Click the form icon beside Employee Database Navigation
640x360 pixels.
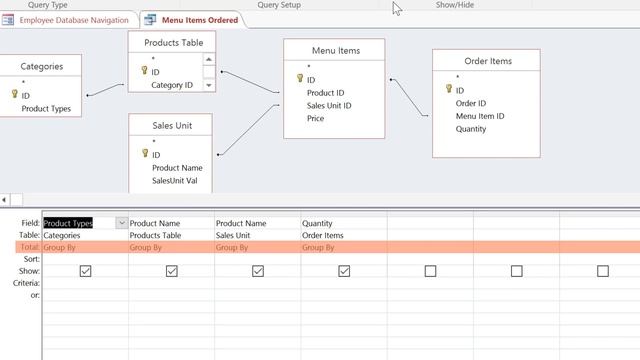pos(8,20)
